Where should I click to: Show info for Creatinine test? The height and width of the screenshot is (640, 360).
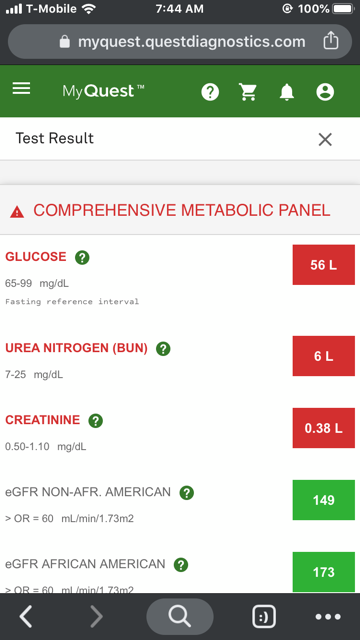(x=96, y=421)
